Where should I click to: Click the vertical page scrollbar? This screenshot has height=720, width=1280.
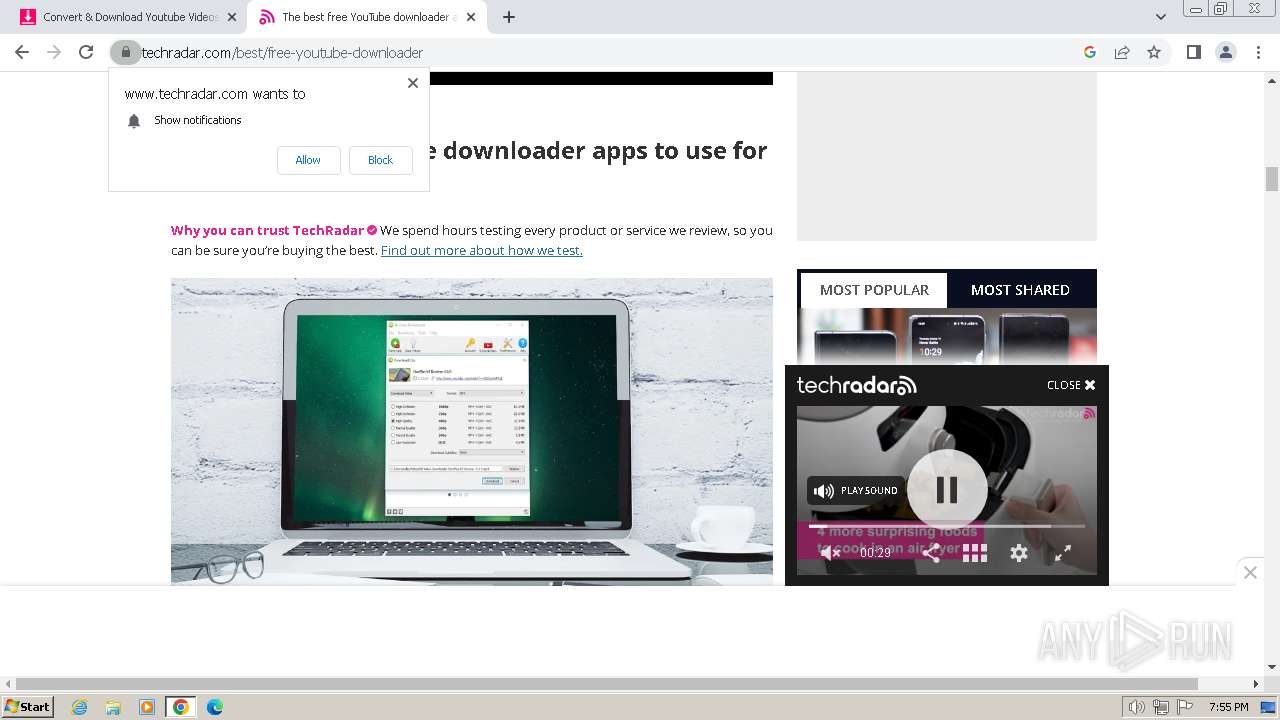coord(1272,179)
